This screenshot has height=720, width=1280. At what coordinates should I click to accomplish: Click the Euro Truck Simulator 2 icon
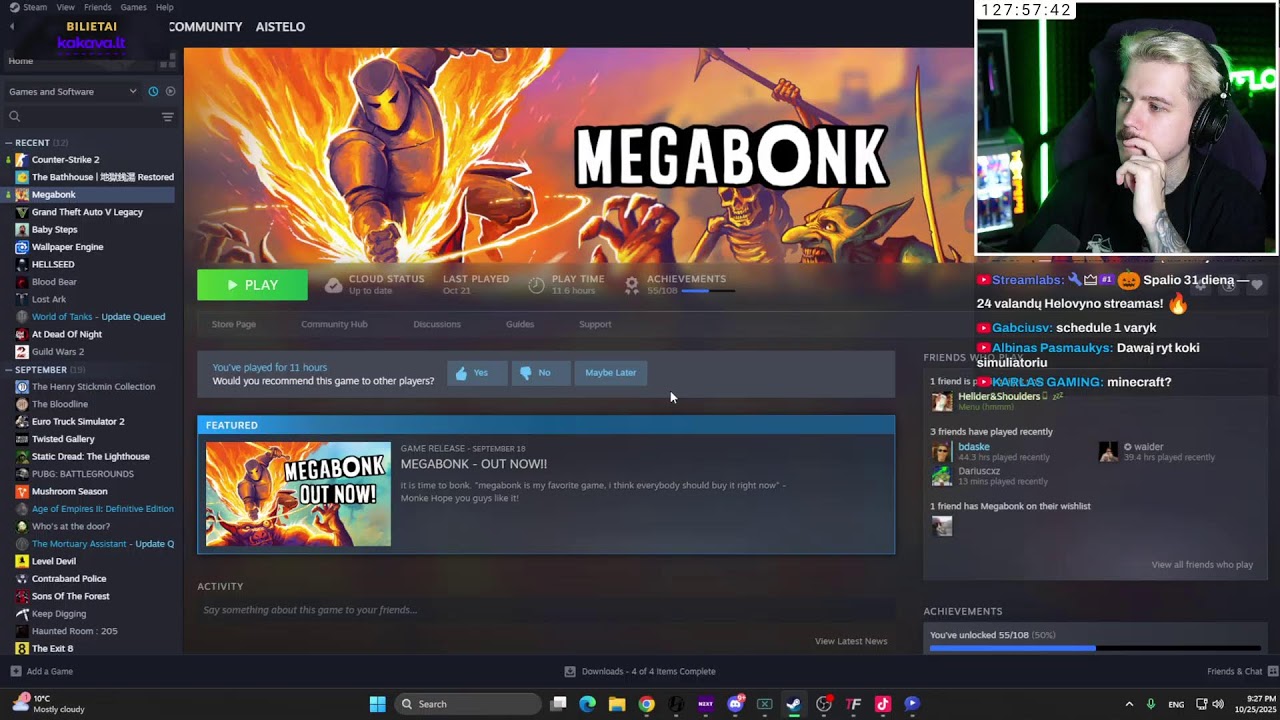pos(22,422)
